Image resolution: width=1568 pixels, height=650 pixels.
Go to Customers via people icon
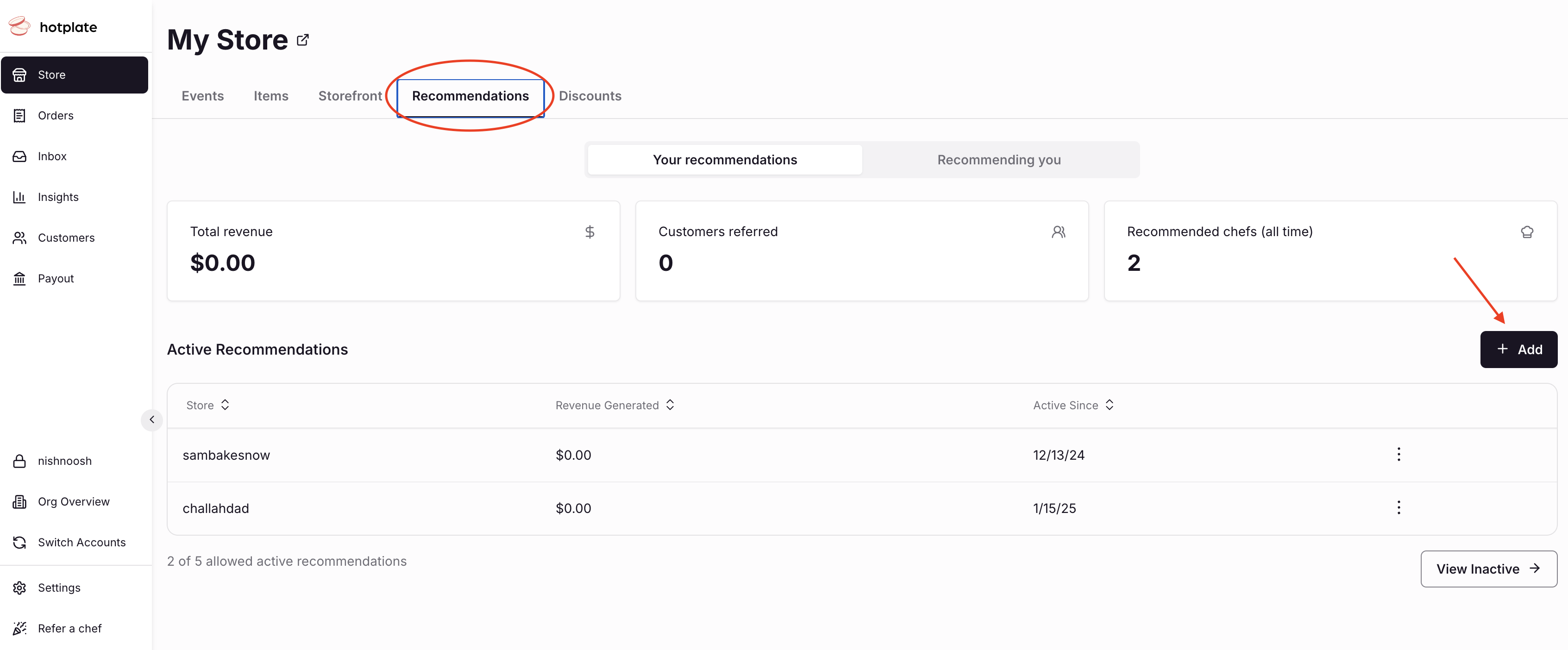[19, 238]
